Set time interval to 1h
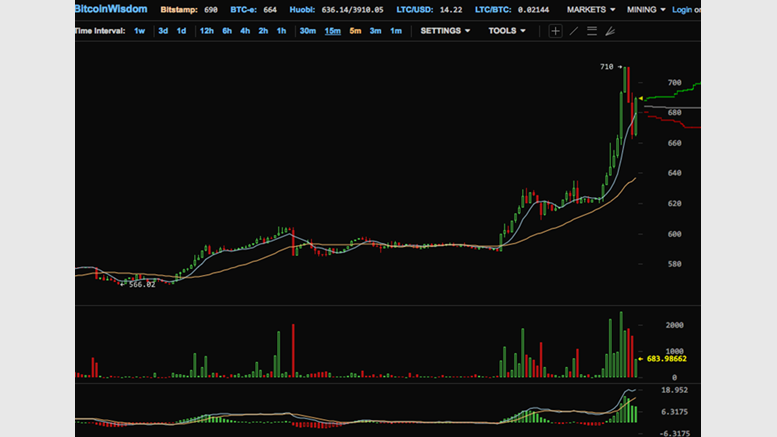 pos(281,31)
